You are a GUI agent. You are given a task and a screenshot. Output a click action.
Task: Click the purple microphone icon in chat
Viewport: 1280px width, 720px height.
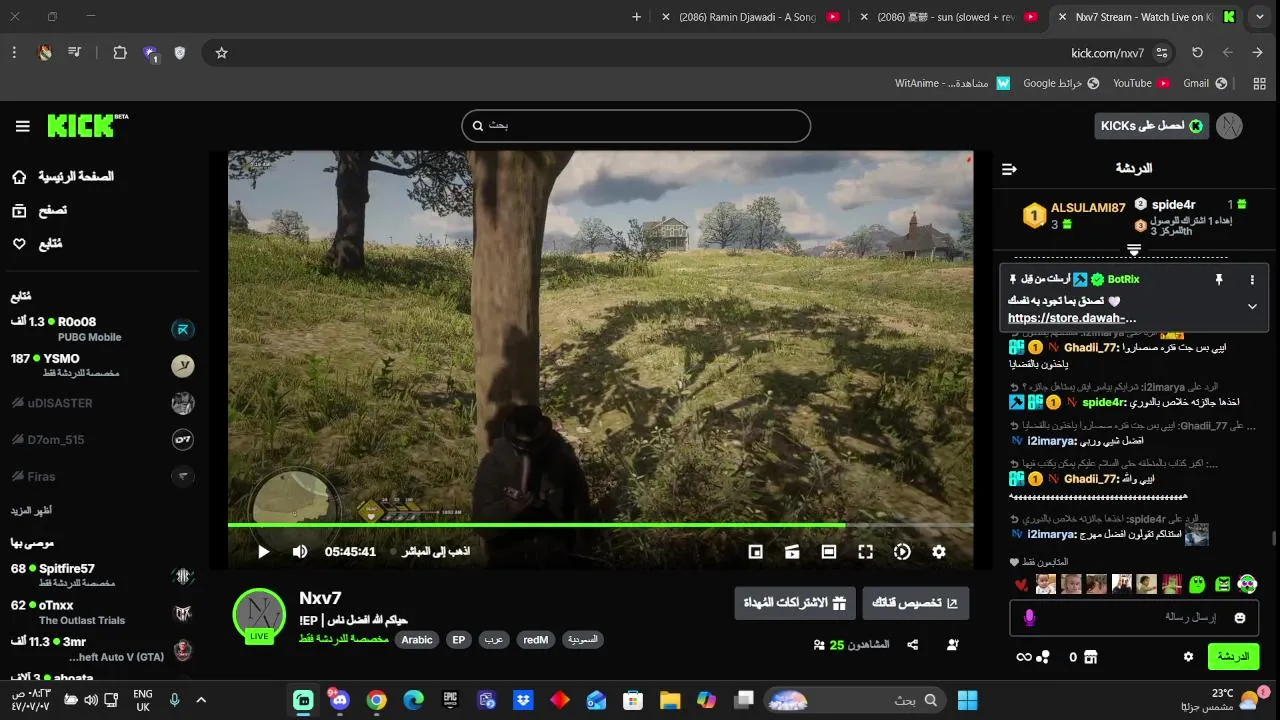click(1029, 618)
